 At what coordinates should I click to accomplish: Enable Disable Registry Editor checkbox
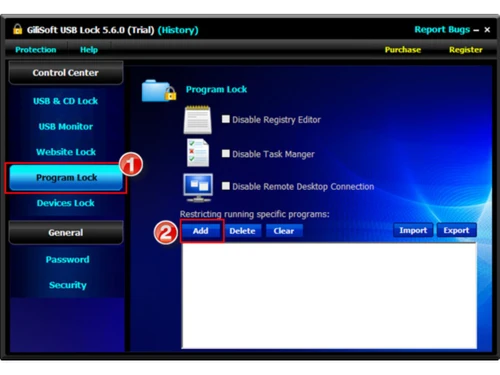coord(226,119)
